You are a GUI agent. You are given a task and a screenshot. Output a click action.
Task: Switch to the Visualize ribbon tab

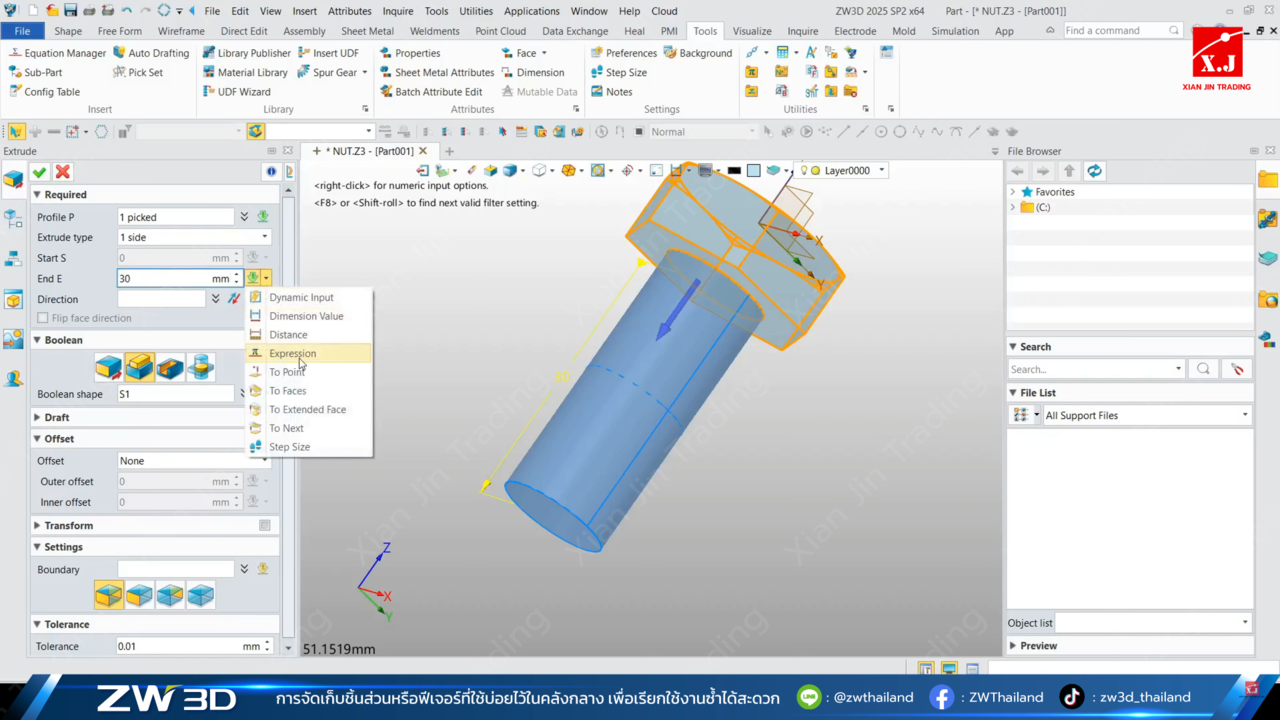pyautogui.click(x=751, y=31)
